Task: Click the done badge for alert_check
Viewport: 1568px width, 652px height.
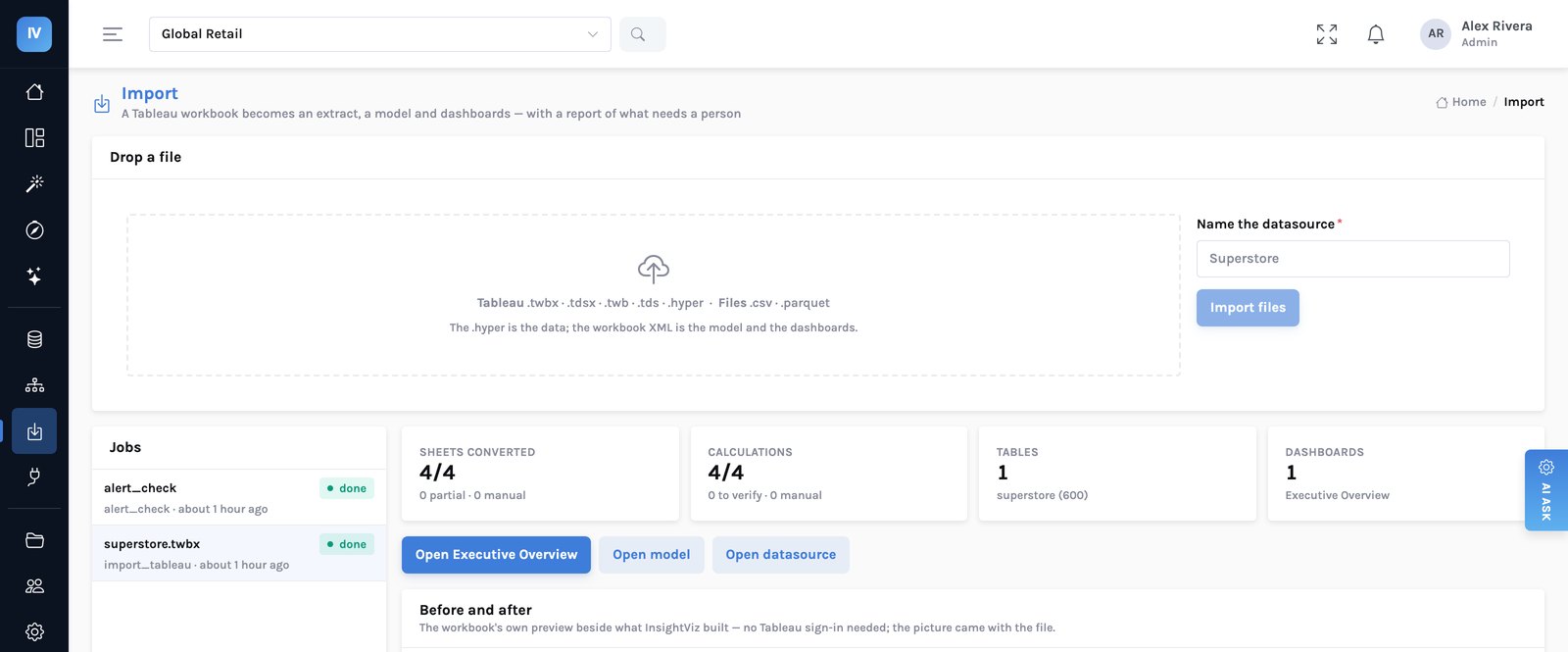Action: (x=347, y=488)
